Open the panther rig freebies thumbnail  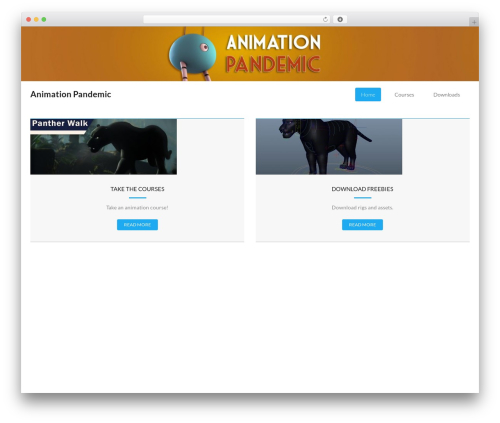click(x=329, y=147)
